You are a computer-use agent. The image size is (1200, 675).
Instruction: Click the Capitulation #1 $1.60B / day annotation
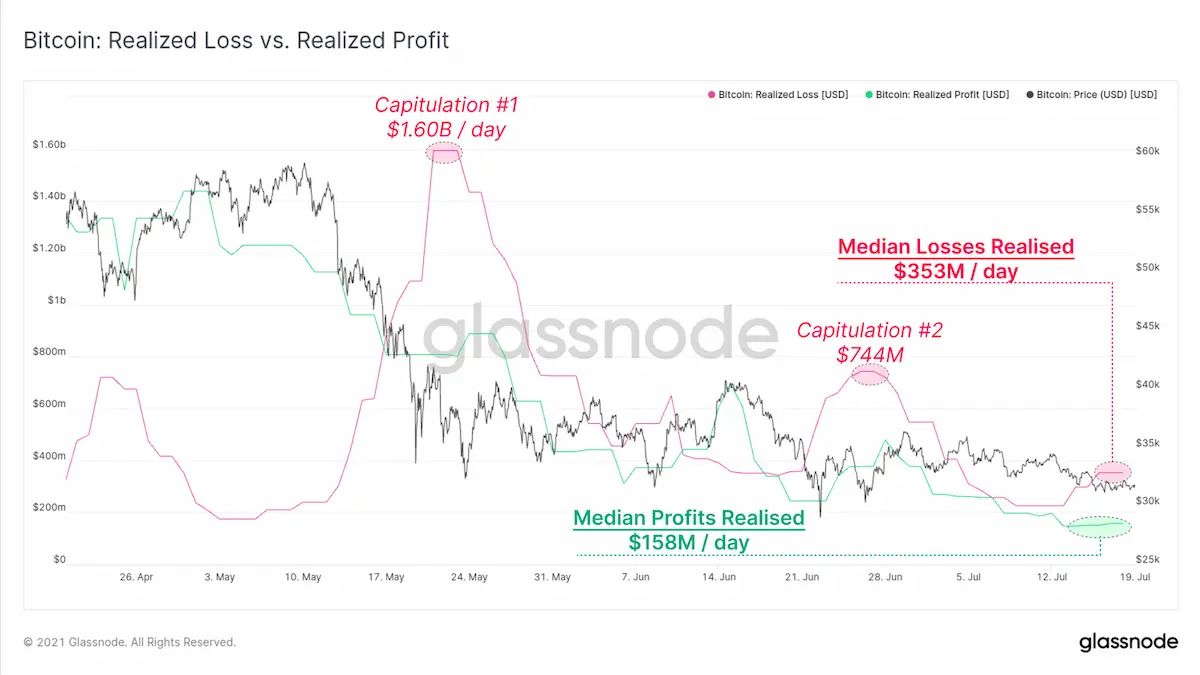pyautogui.click(x=447, y=116)
